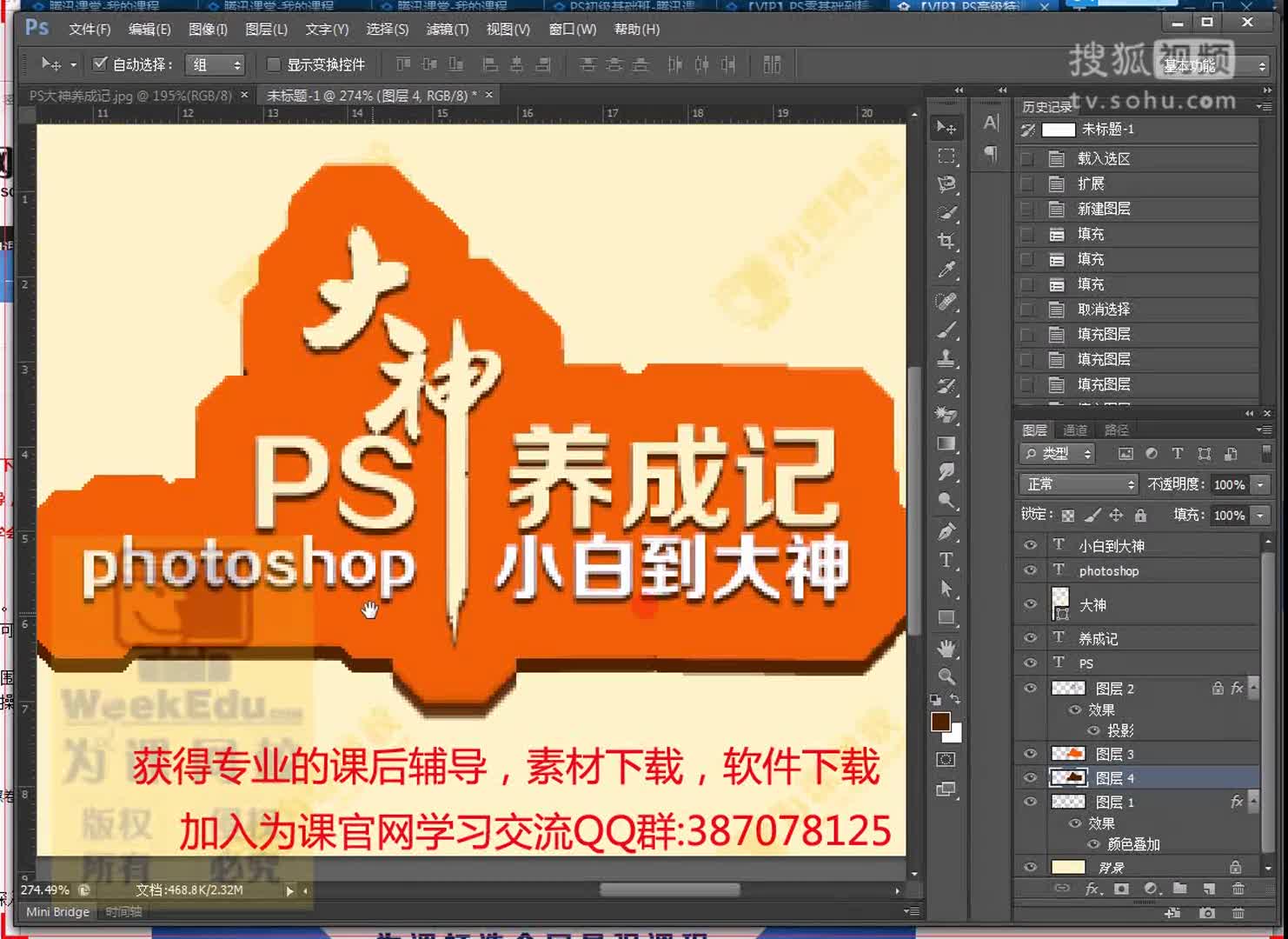Toggle Quick Mask mode
The width and height of the screenshot is (1288, 939).
(x=946, y=760)
